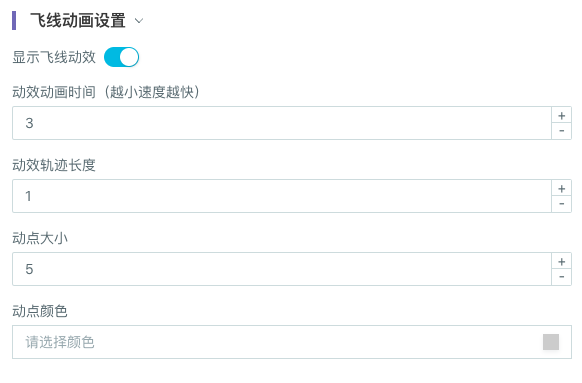Image resolution: width=582 pixels, height=383 pixels.
Task: Open the gray 动点颜色 color swatch
Action: 551,342
